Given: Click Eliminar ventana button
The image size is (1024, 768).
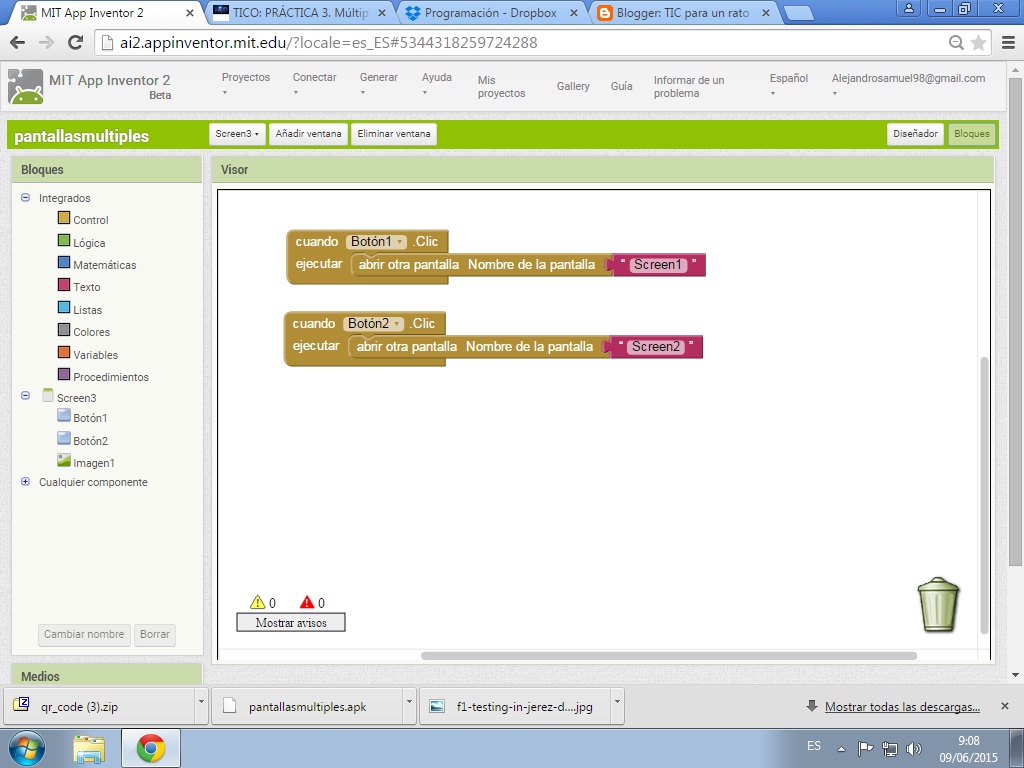Looking at the screenshot, I should point(394,134).
